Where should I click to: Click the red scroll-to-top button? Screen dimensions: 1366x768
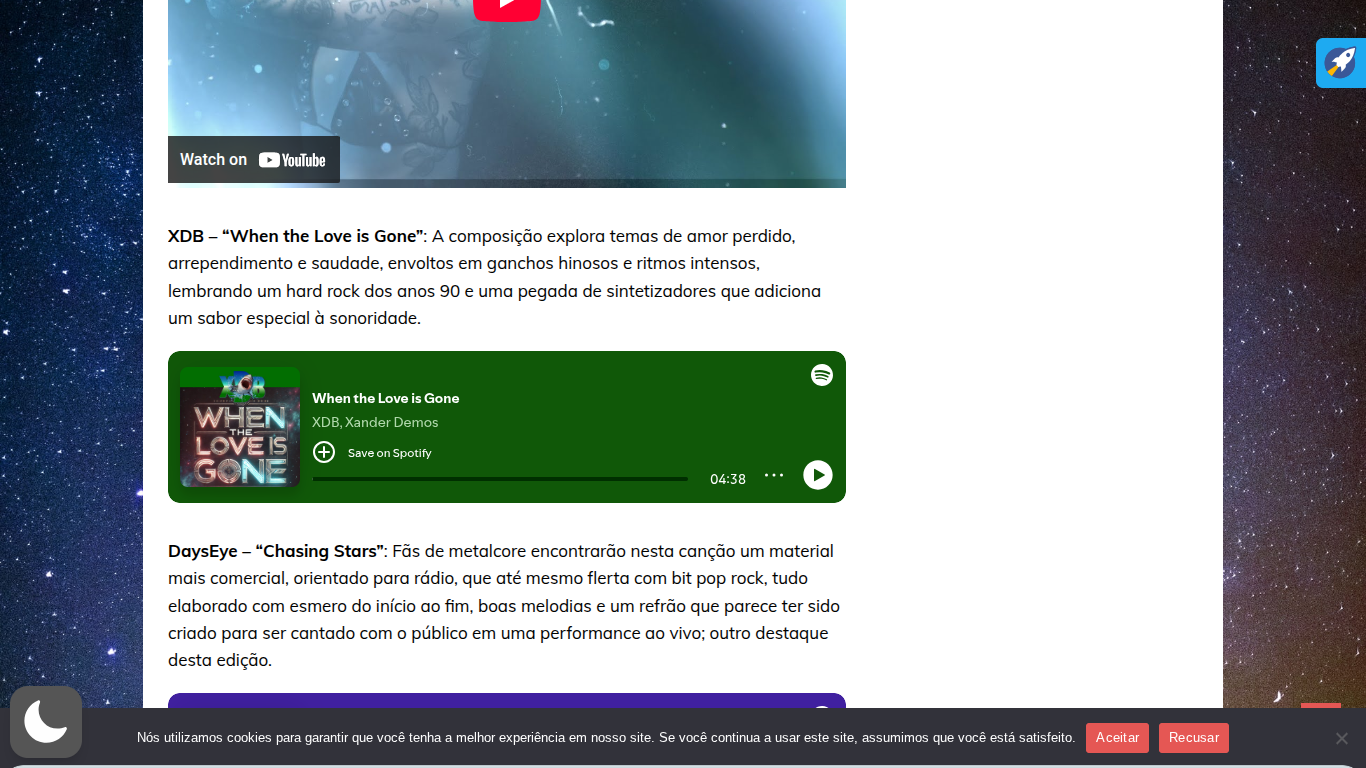1320,706
